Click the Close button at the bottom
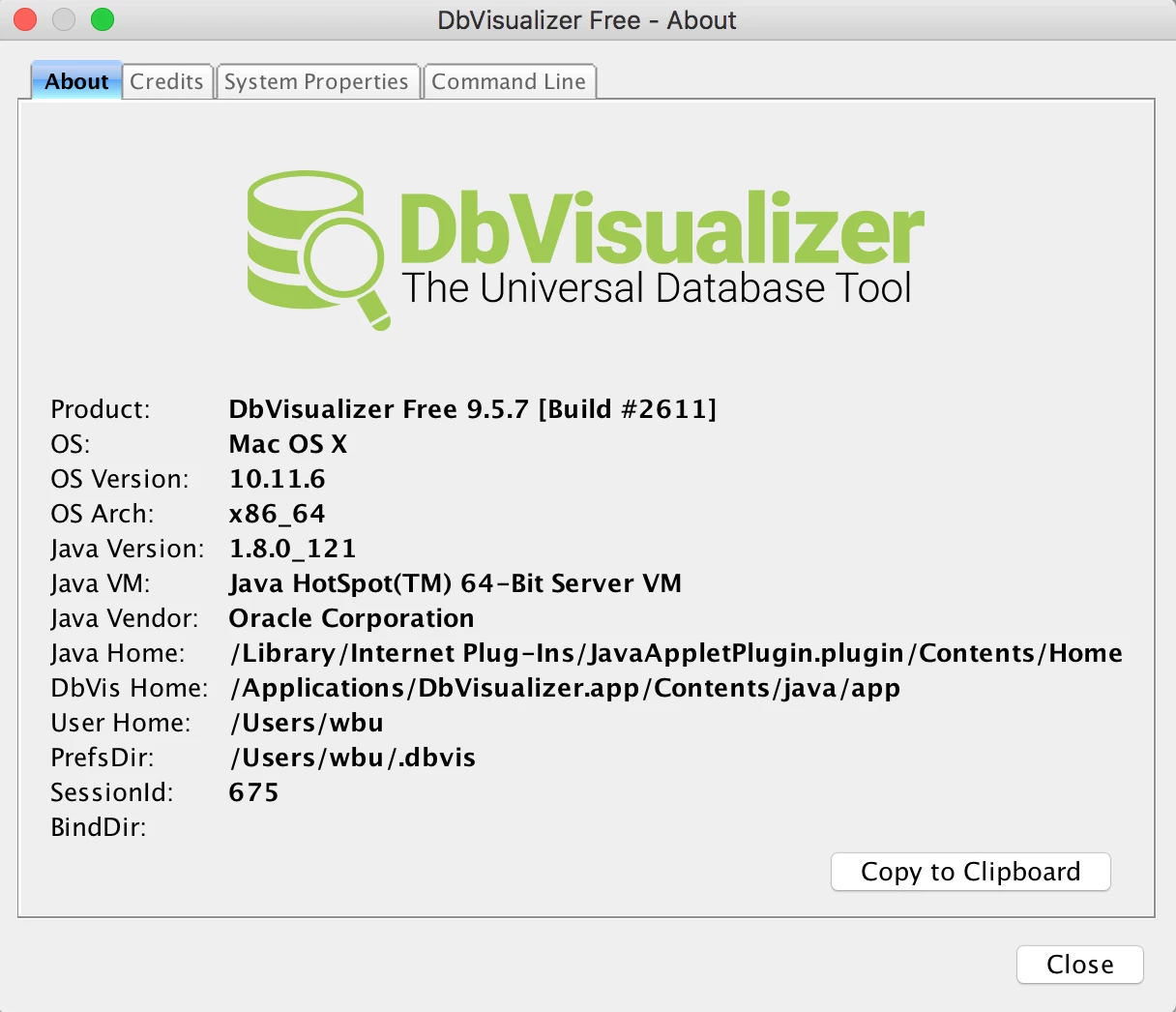The height and width of the screenshot is (1012, 1176). pos(1080,965)
